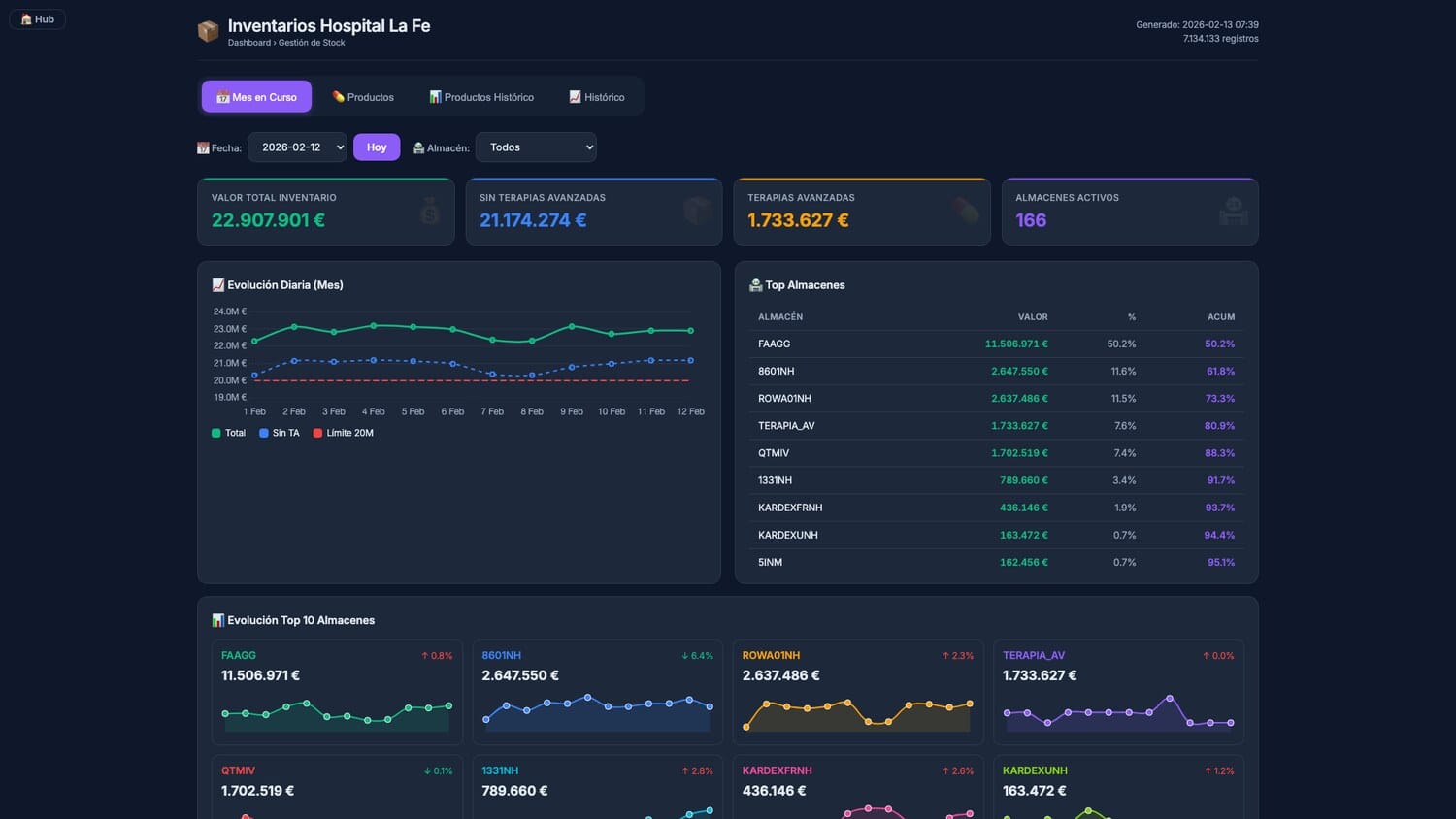Click the 22.907.901 € total inventory value
1456x819 pixels.
coord(268,220)
